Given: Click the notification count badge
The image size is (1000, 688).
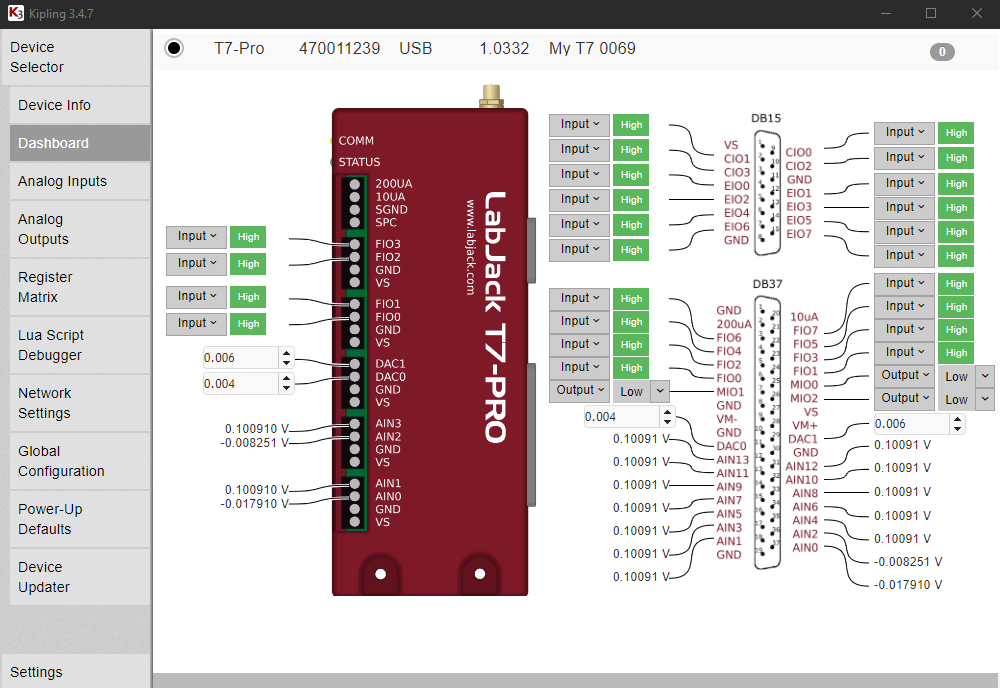Looking at the screenshot, I should point(941,51).
